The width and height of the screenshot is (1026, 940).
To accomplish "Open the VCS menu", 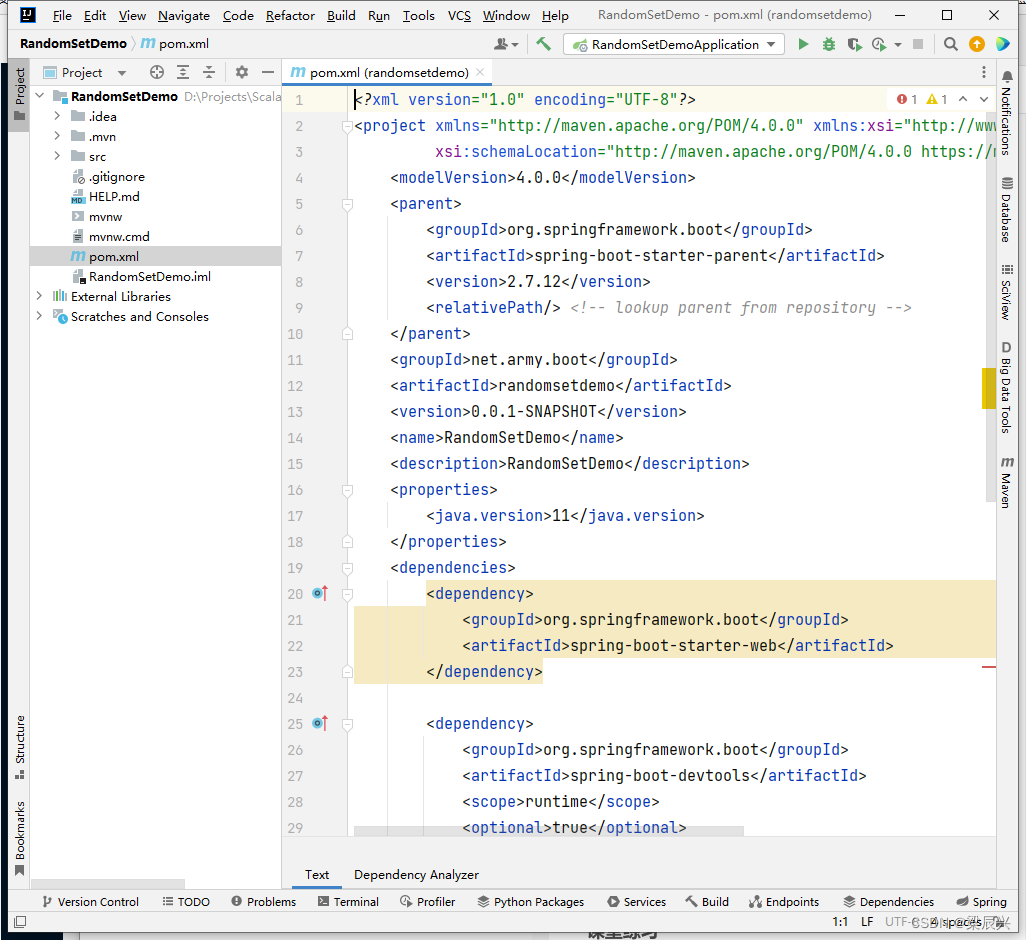I will 459,15.
